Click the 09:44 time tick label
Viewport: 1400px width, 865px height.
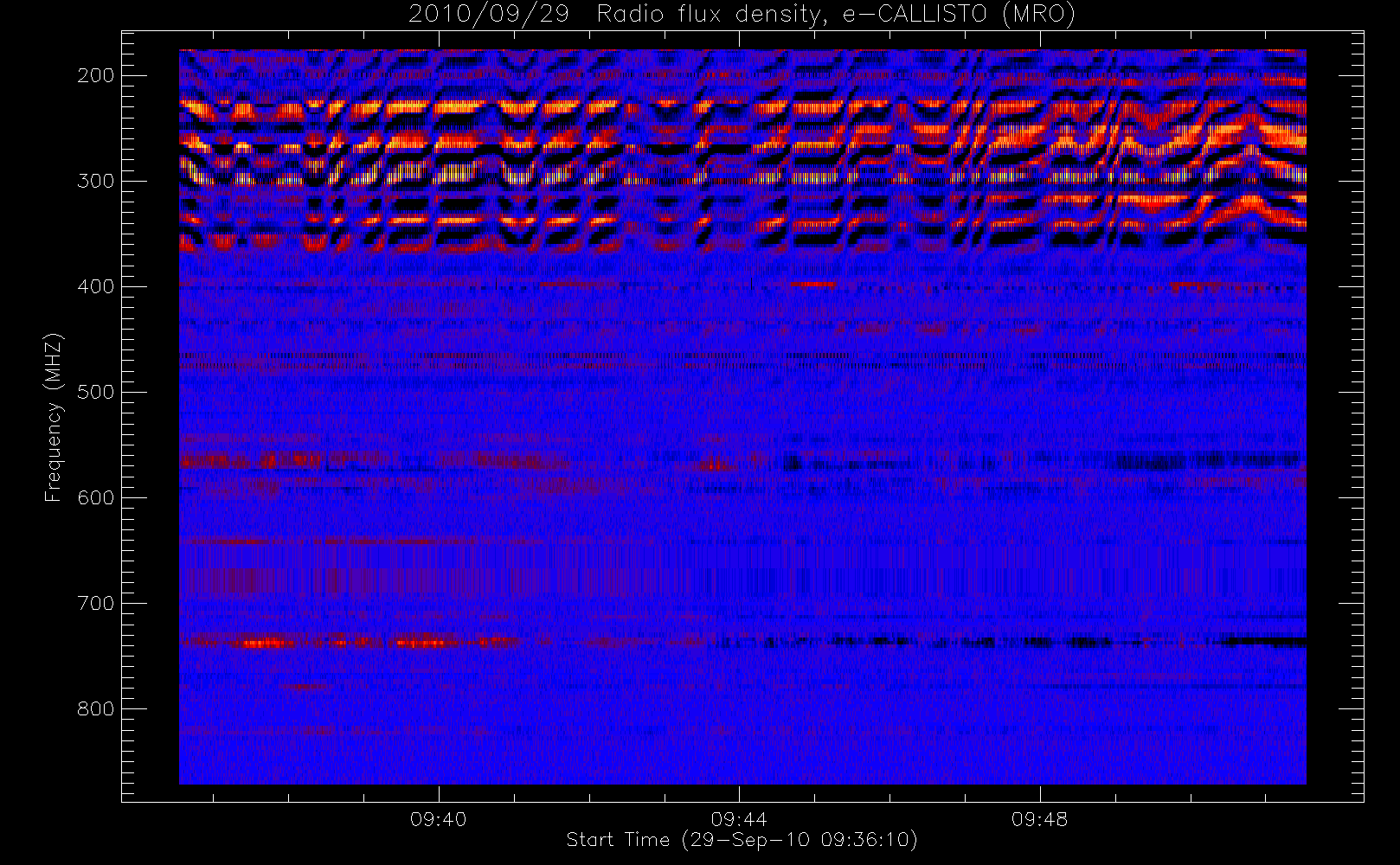point(739,818)
